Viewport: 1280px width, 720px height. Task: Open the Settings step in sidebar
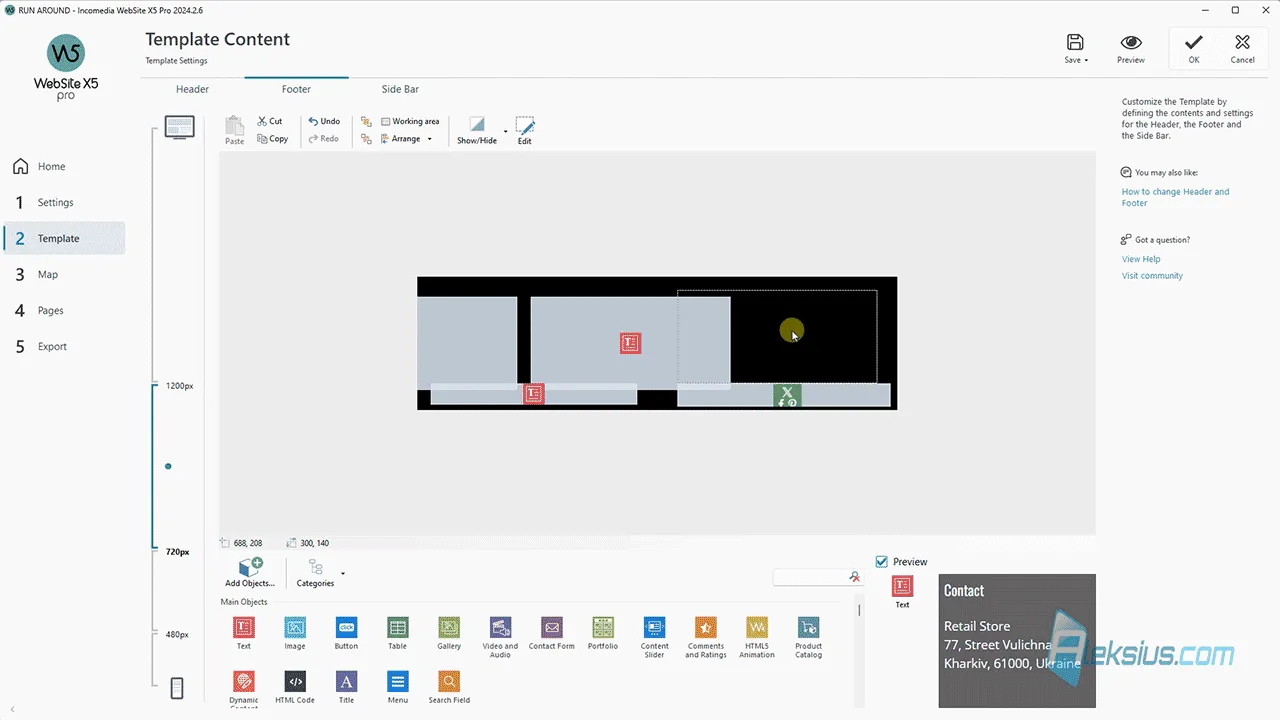pos(64,202)
